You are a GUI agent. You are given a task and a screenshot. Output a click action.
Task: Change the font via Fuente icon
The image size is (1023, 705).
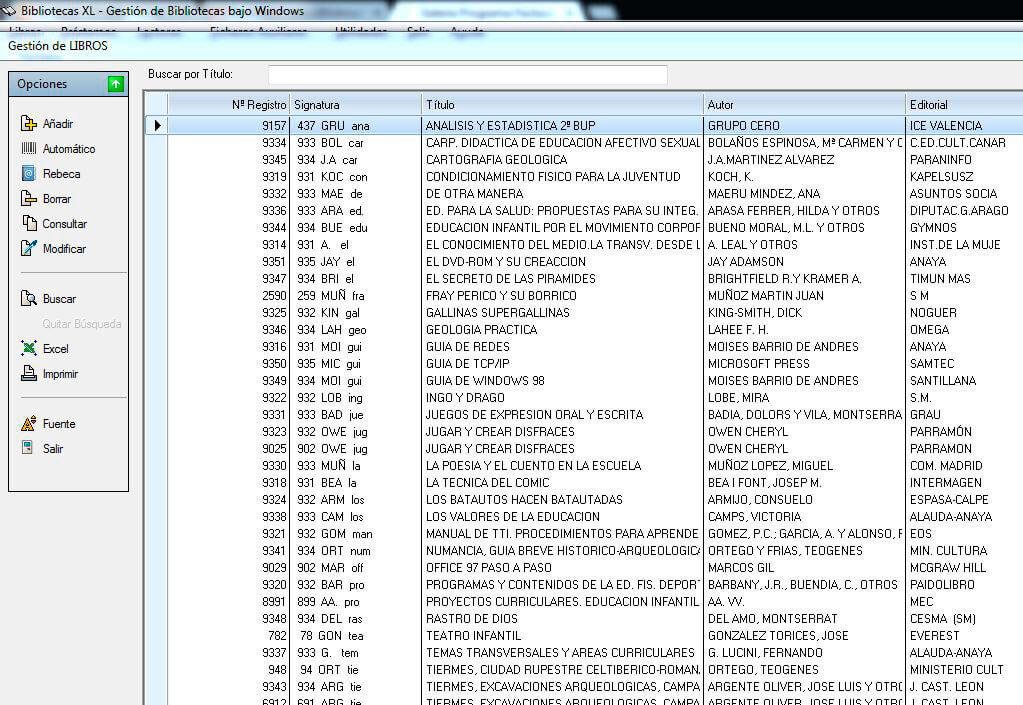(x=28, y=424)
